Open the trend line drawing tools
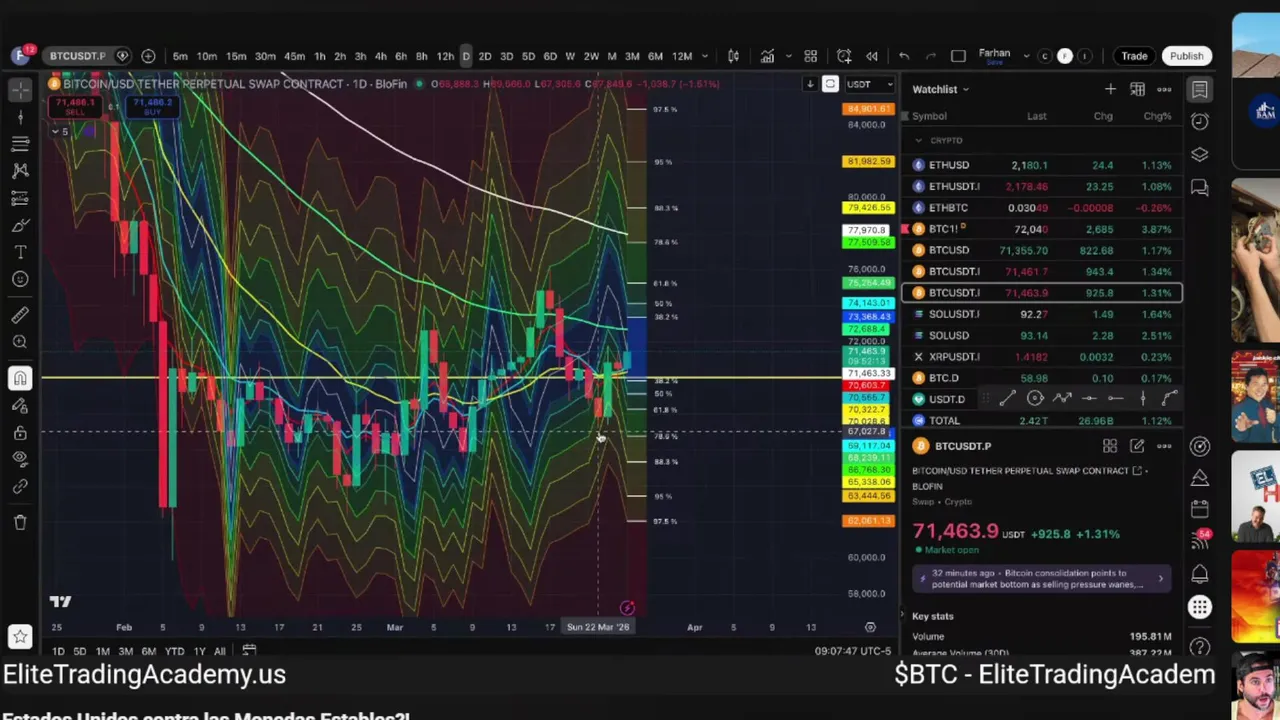 20,117
